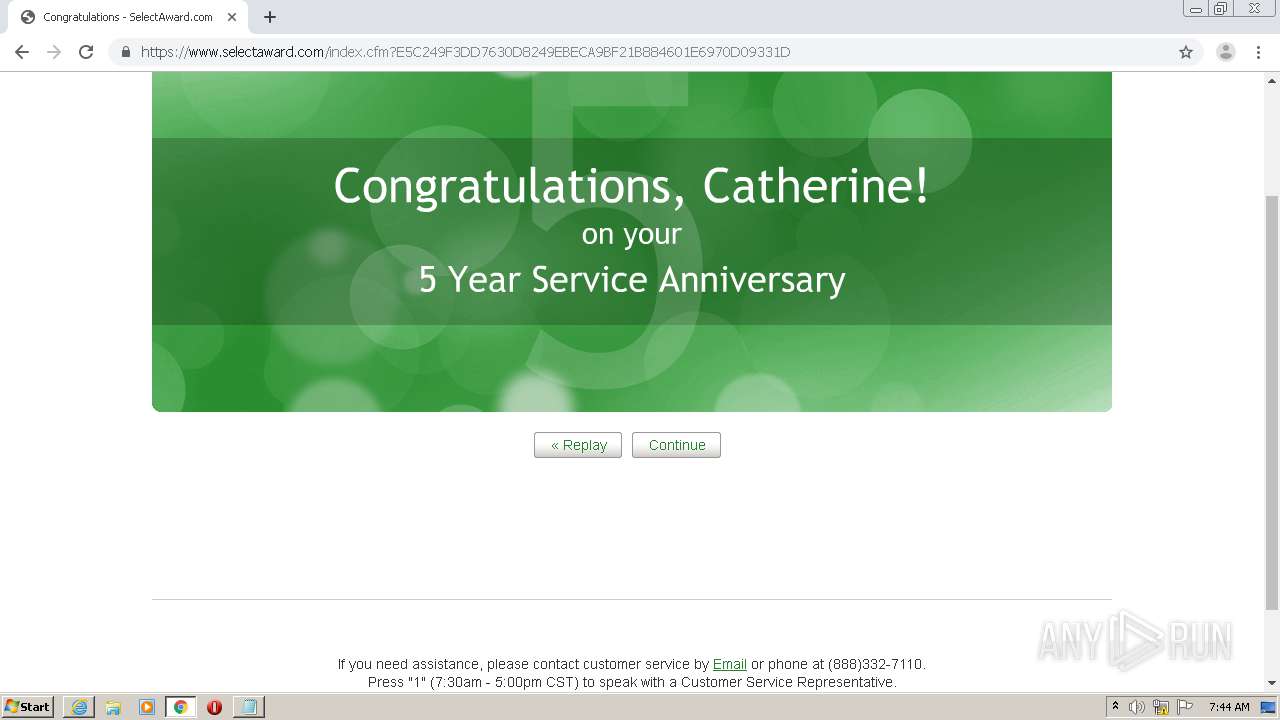The image size is (1280, 720).
Task: Click the browser Forward arrow
Action: tap(54, 52)
